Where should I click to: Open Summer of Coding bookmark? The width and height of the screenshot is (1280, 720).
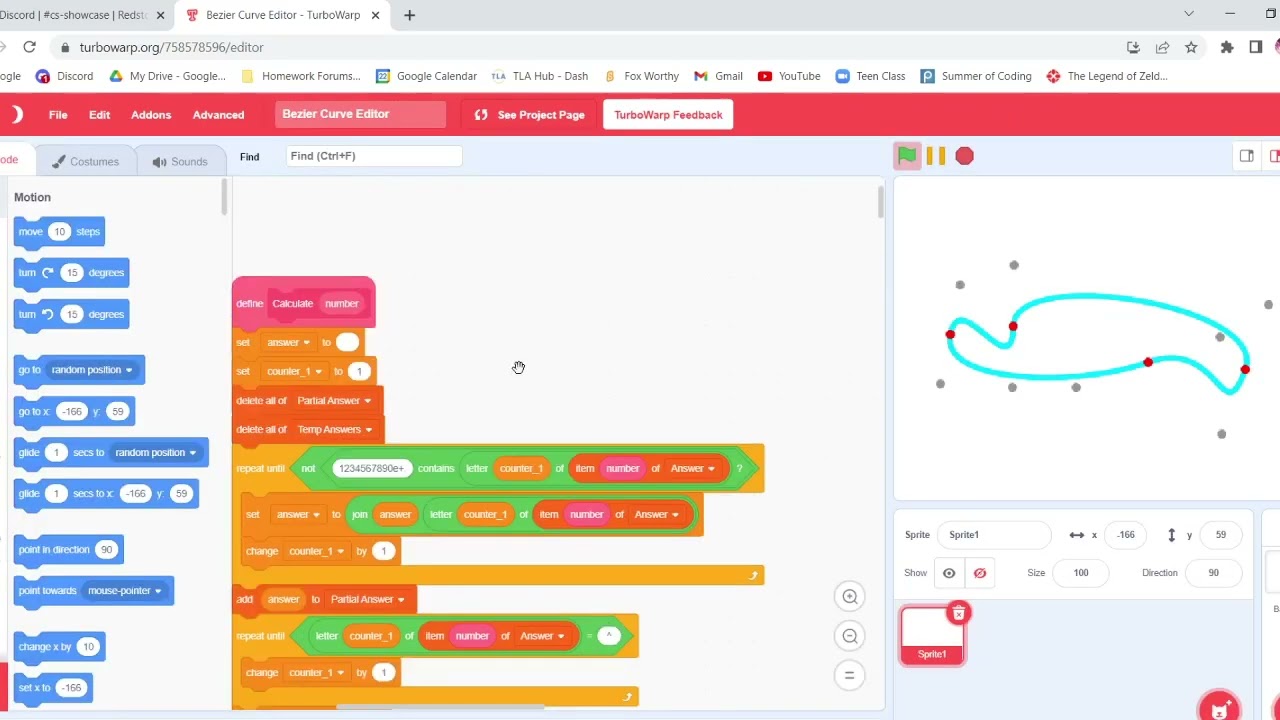pyautogui.click(x=976, y=76)
